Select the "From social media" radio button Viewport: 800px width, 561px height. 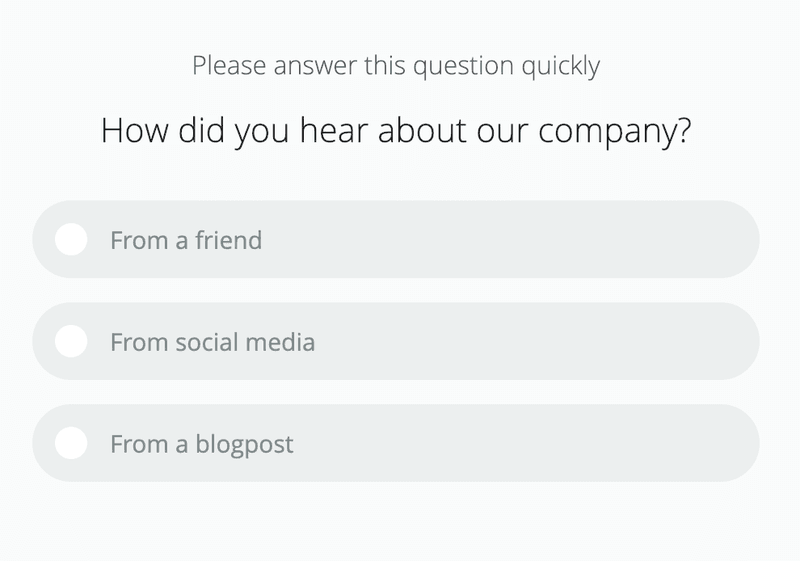(x=71, y=342)
